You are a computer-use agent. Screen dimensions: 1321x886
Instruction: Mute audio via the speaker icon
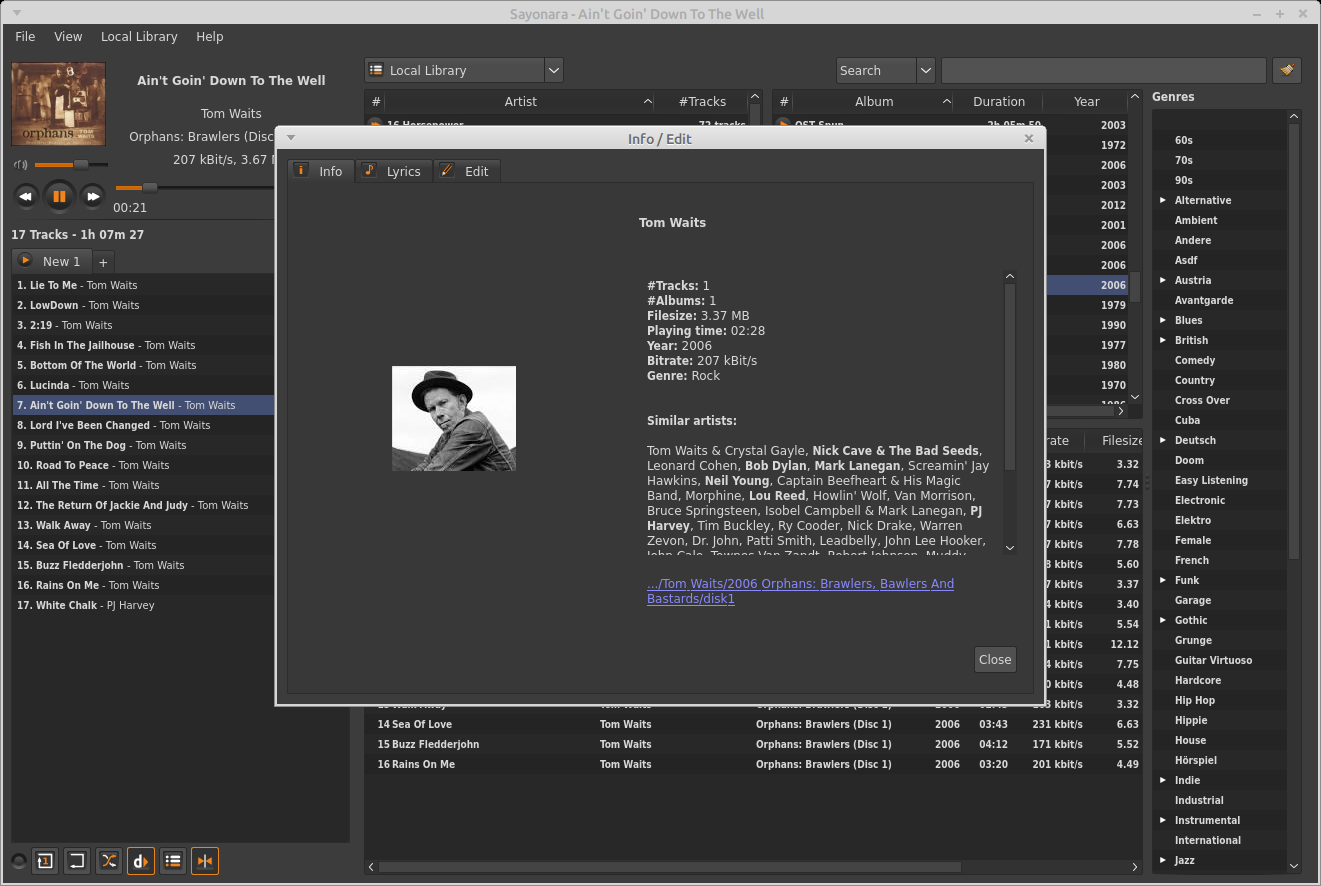(20, 164)
